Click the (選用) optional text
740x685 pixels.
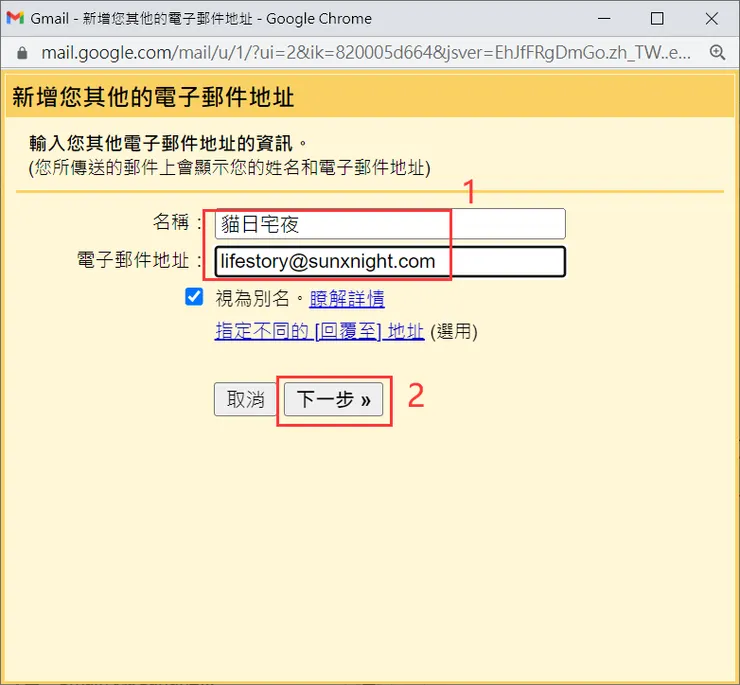(454, 332)
